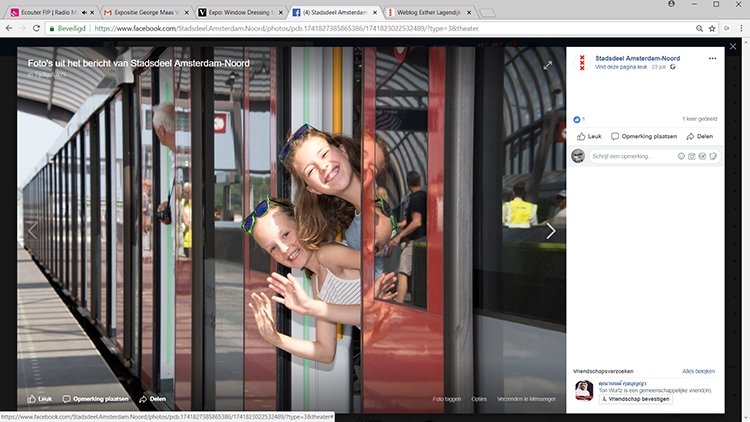
Task: View who liked via blue like icon
Action: tap(577, 119)
